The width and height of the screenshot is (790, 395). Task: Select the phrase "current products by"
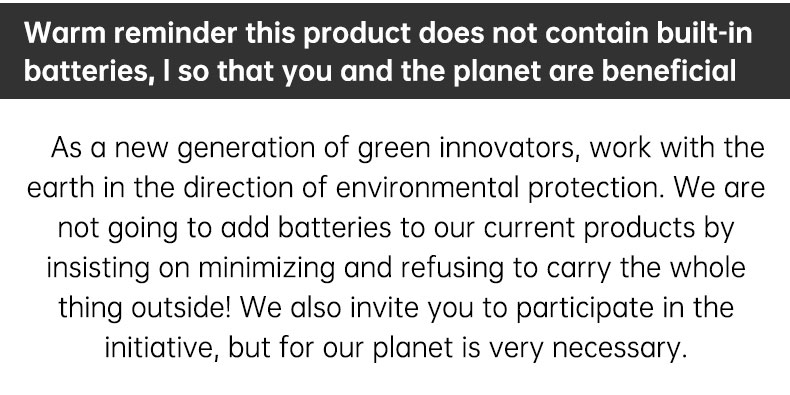609,228
